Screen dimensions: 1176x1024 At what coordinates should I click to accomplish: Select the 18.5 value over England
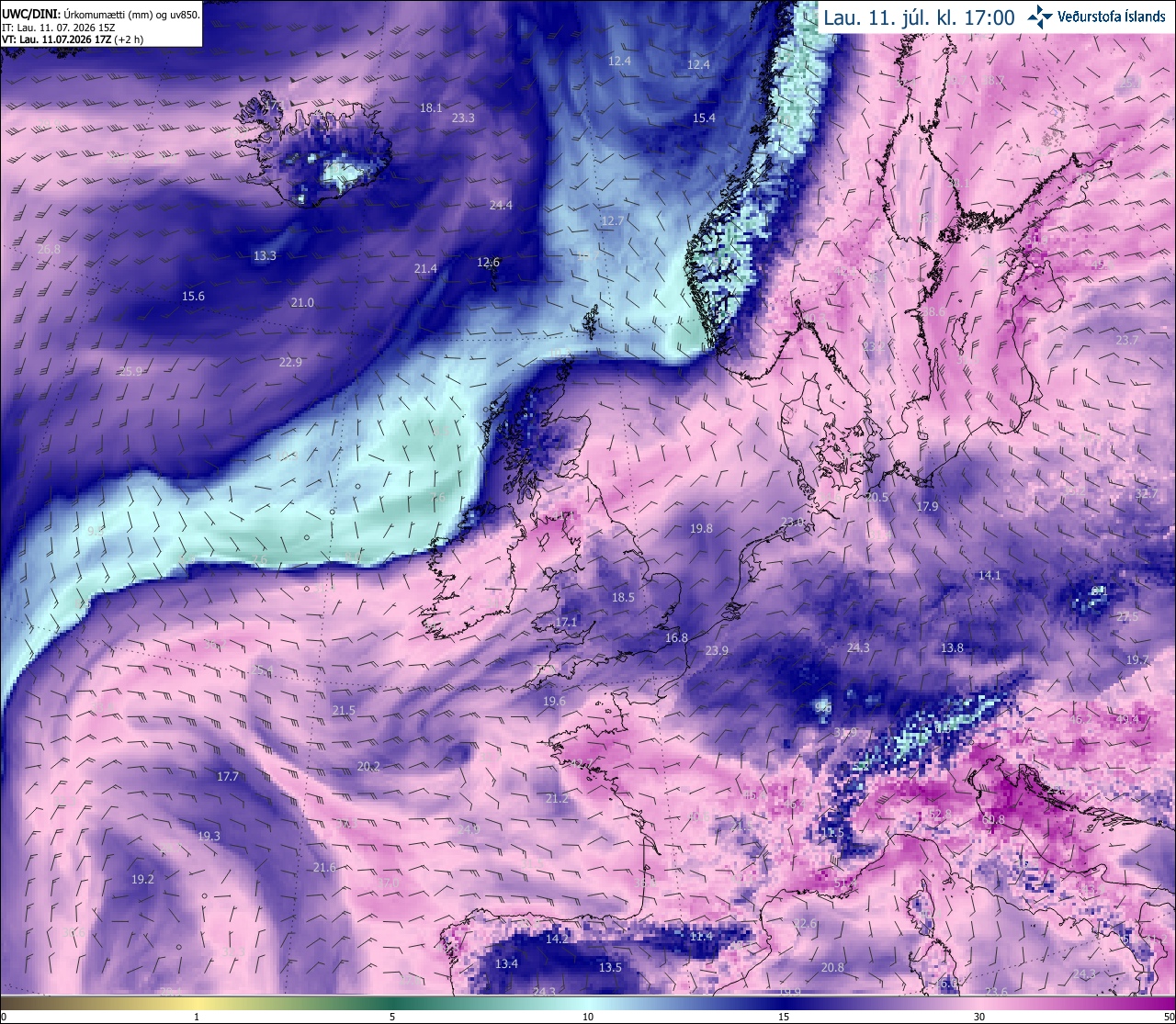pos(623,597)
